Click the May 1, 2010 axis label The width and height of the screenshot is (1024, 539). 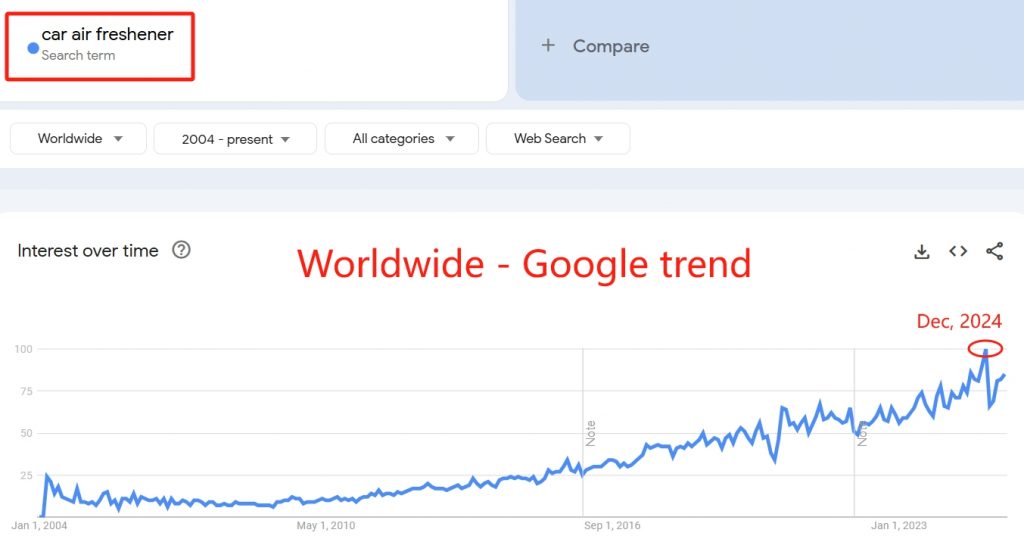pos(326,525)
